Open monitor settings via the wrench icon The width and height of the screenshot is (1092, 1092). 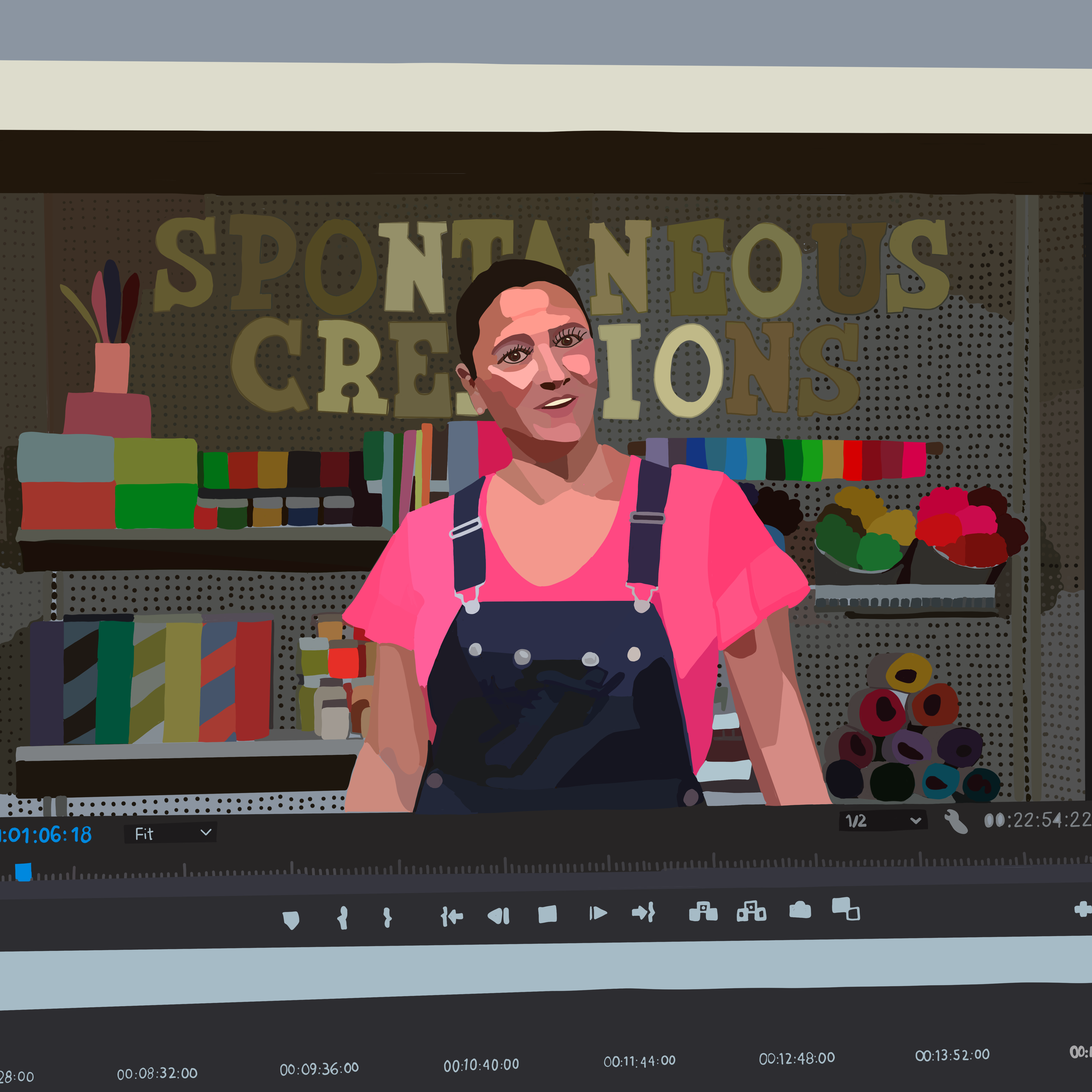[956, 822]
